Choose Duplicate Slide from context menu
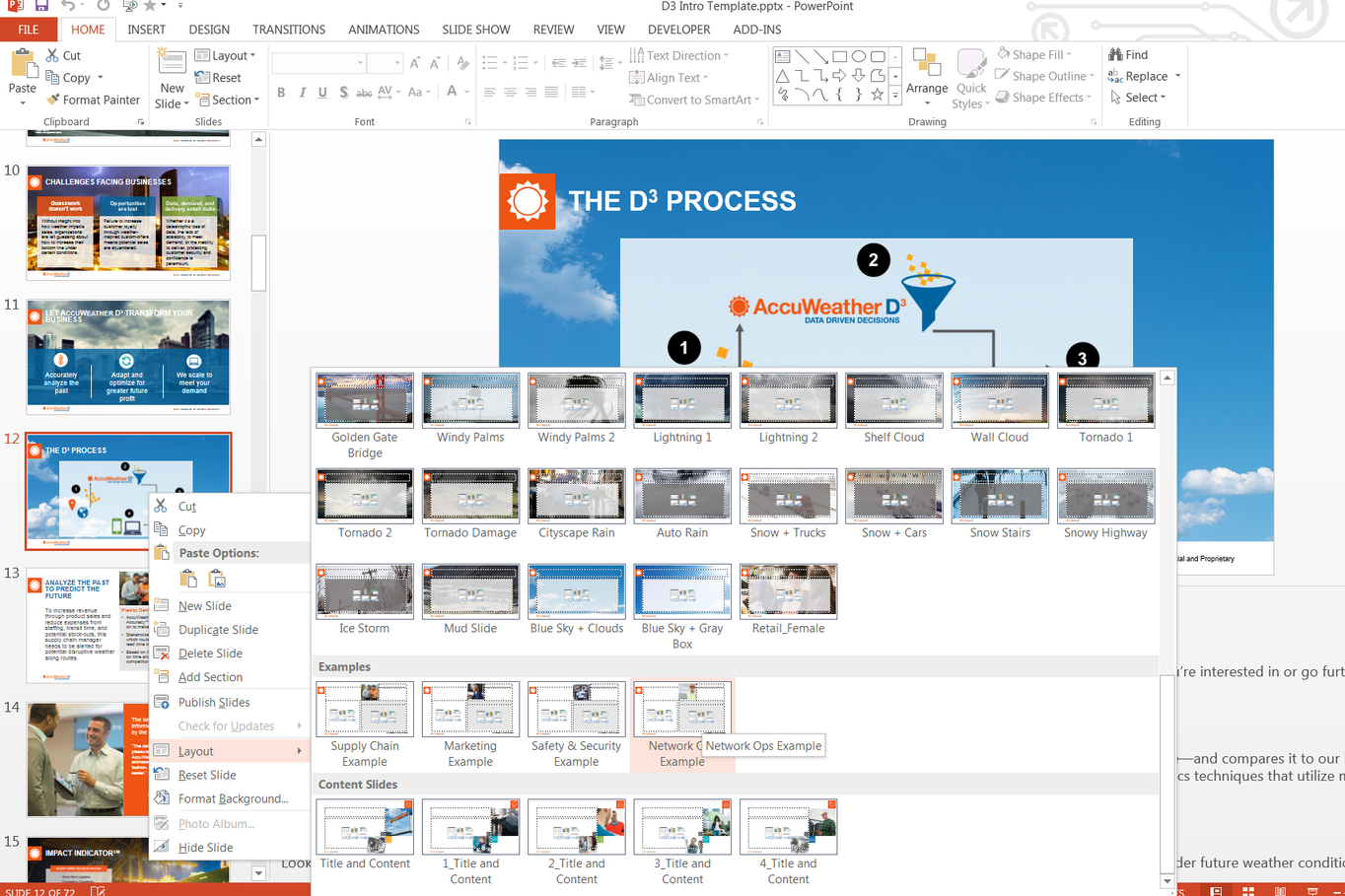The image size is (1345, 896). click(x=229, y=630)
